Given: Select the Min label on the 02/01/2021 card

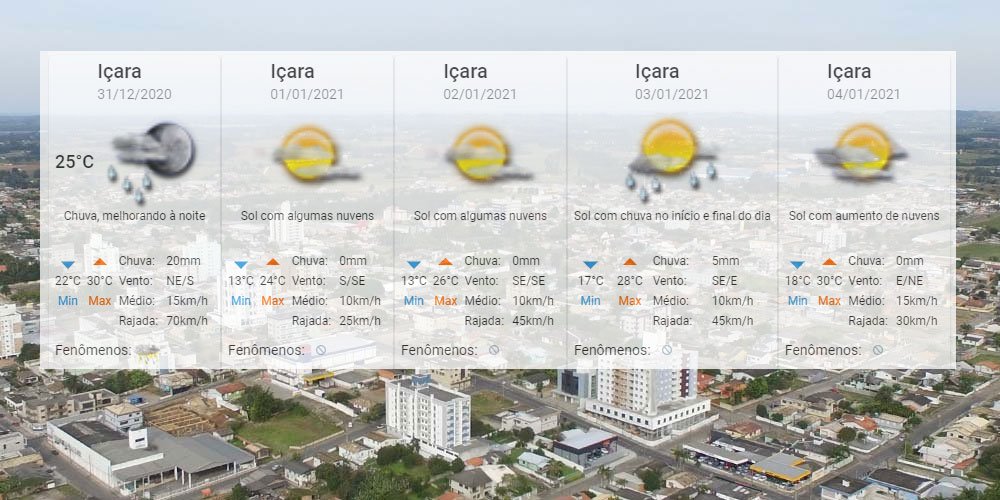Looking at the screenshot, I should click(x=414, y=301).
